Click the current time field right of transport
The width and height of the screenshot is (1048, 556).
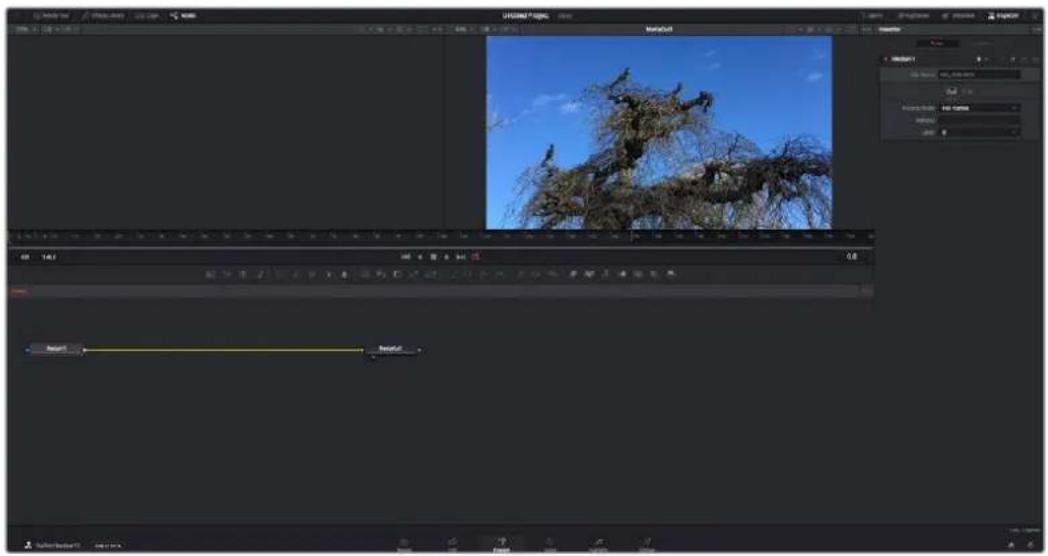pos(852,257)
